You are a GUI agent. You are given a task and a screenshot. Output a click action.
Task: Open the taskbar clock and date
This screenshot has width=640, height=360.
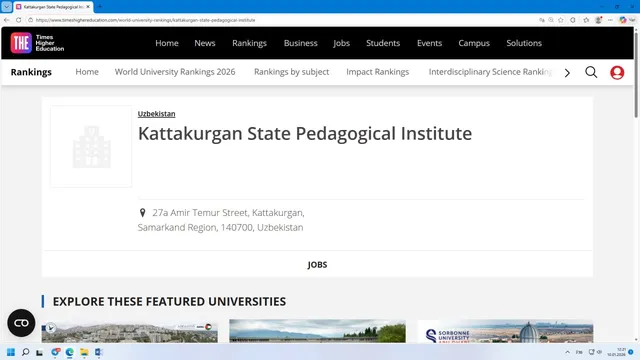click(616, 352)
